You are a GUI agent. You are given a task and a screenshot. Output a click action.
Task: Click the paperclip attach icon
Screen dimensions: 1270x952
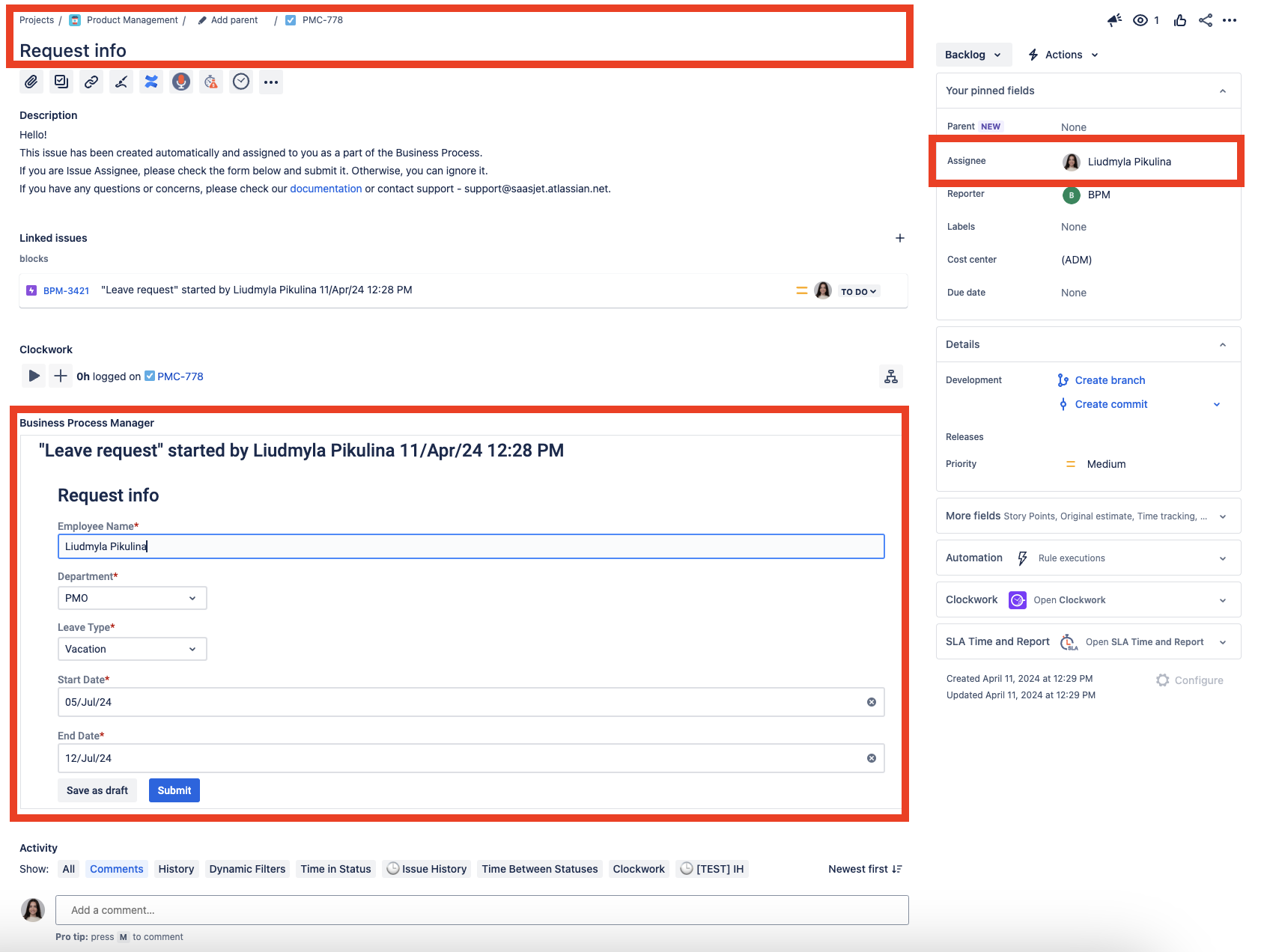[x=31, y=82]
